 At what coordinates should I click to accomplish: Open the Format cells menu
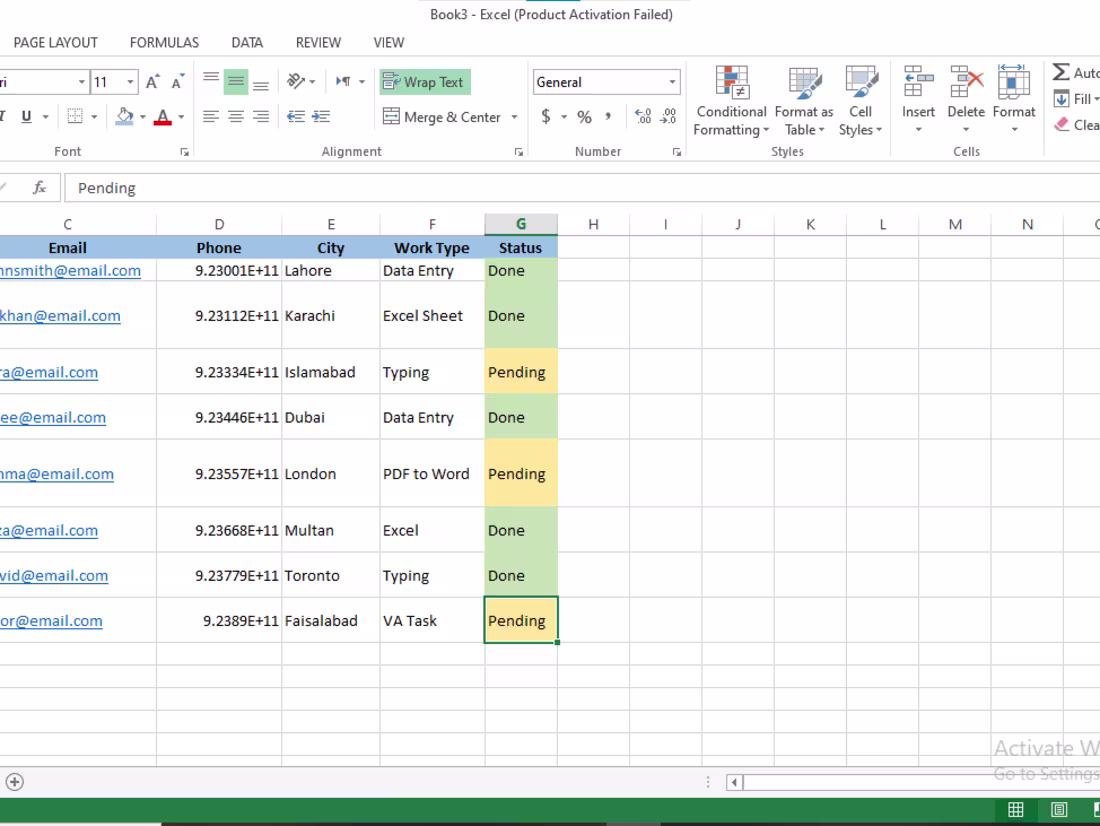tap(1014, 100)
